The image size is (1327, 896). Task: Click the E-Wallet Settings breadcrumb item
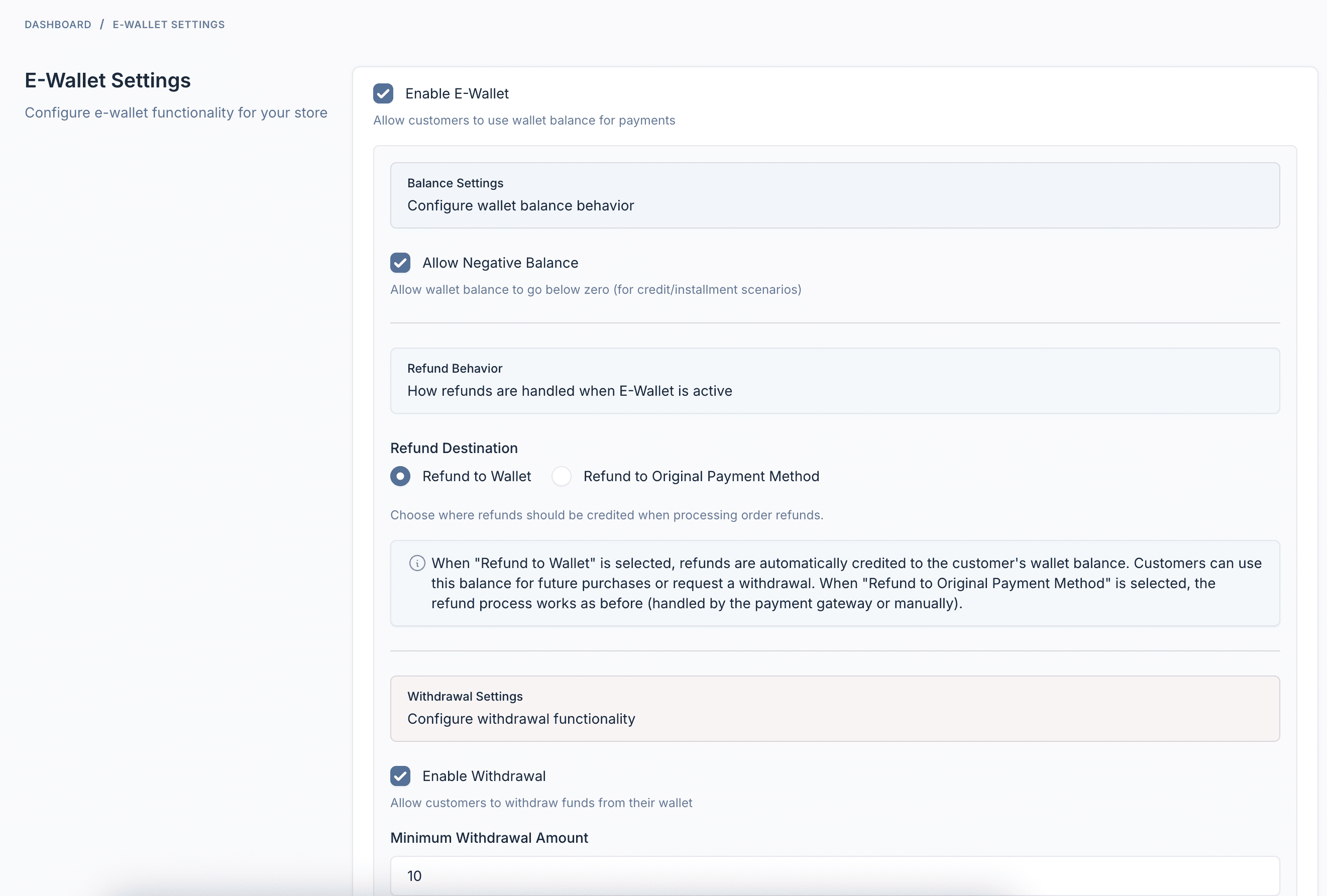(x=168, y=25)
